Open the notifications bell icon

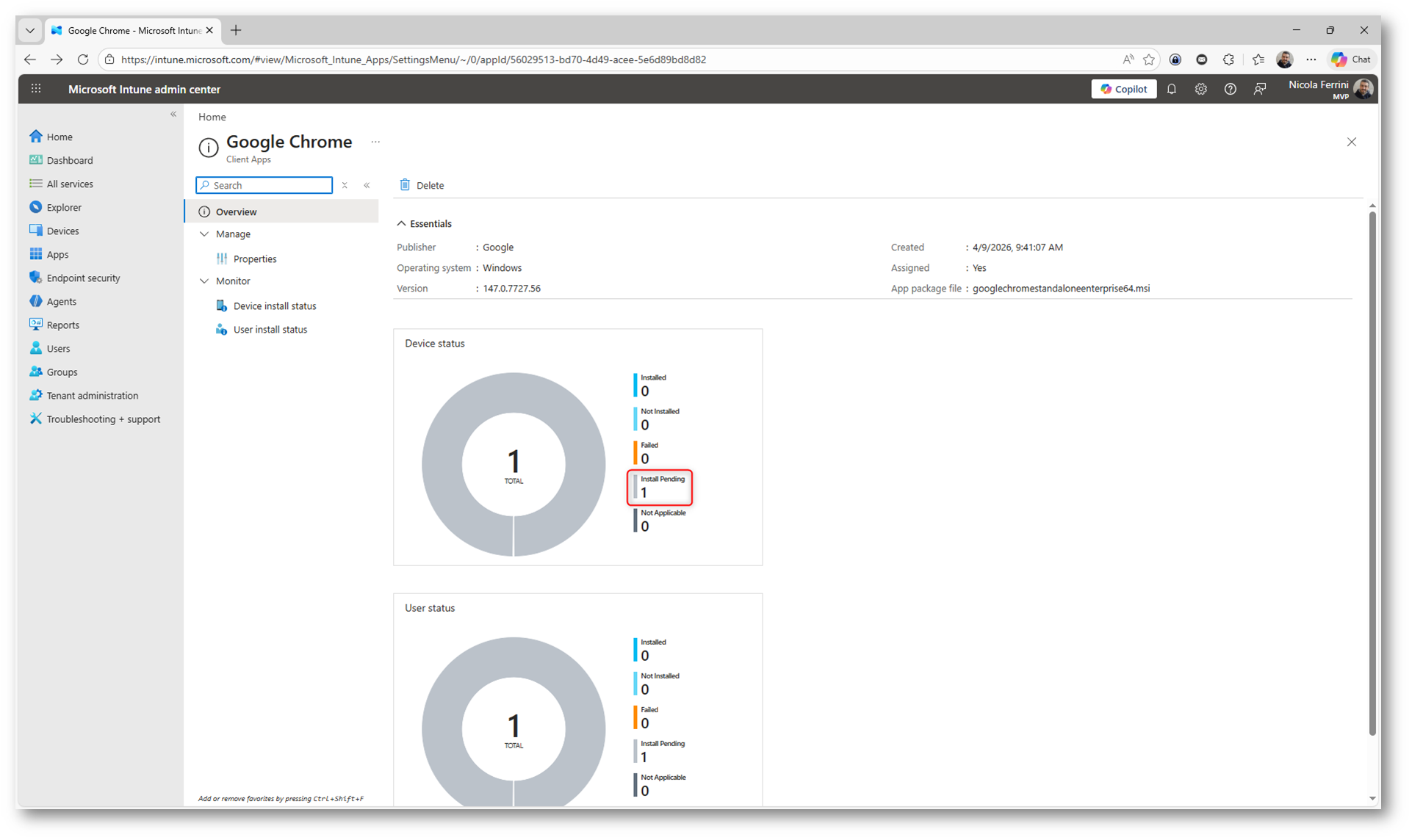(1172, 89)
